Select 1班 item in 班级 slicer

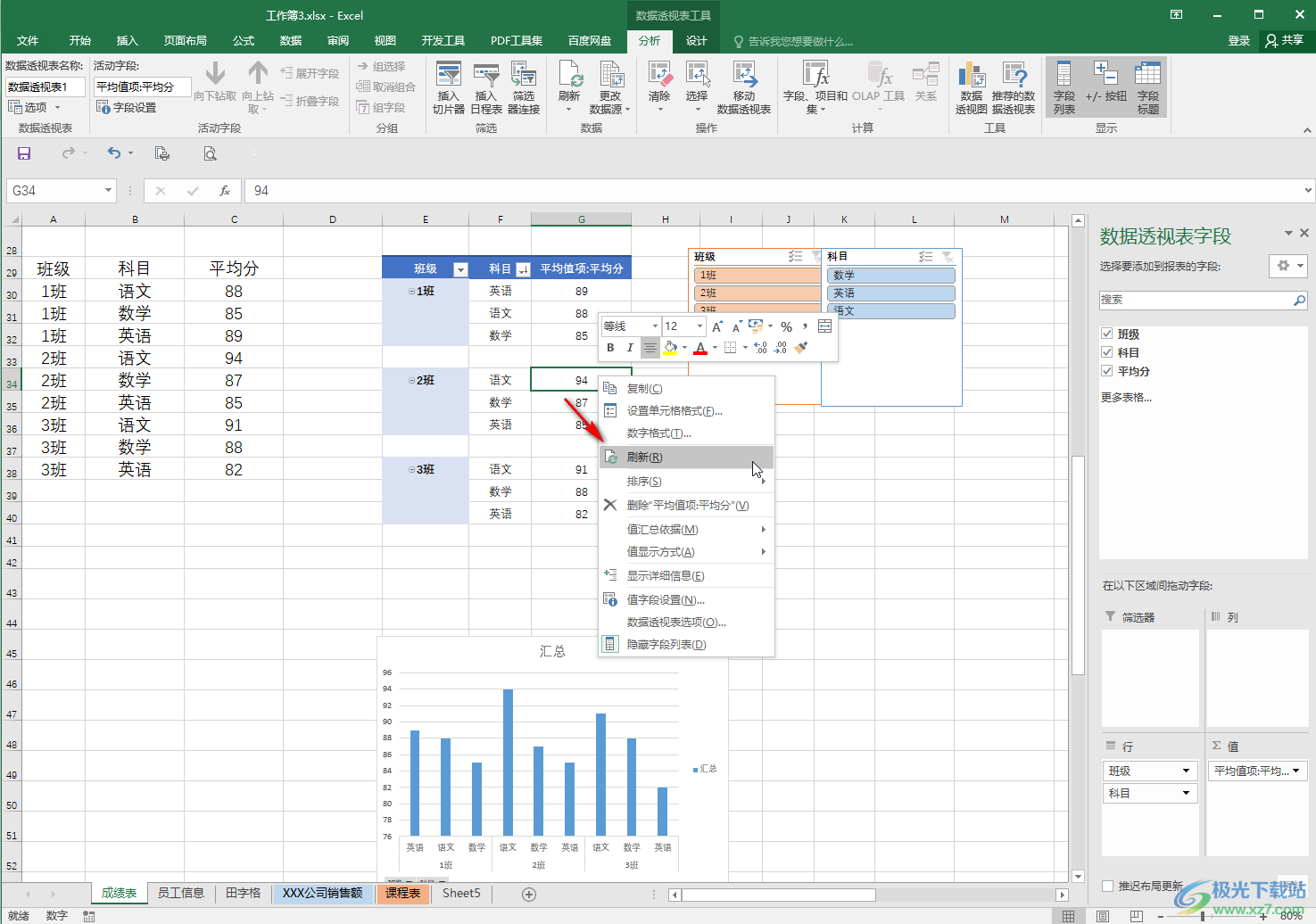tap(757, 276)
